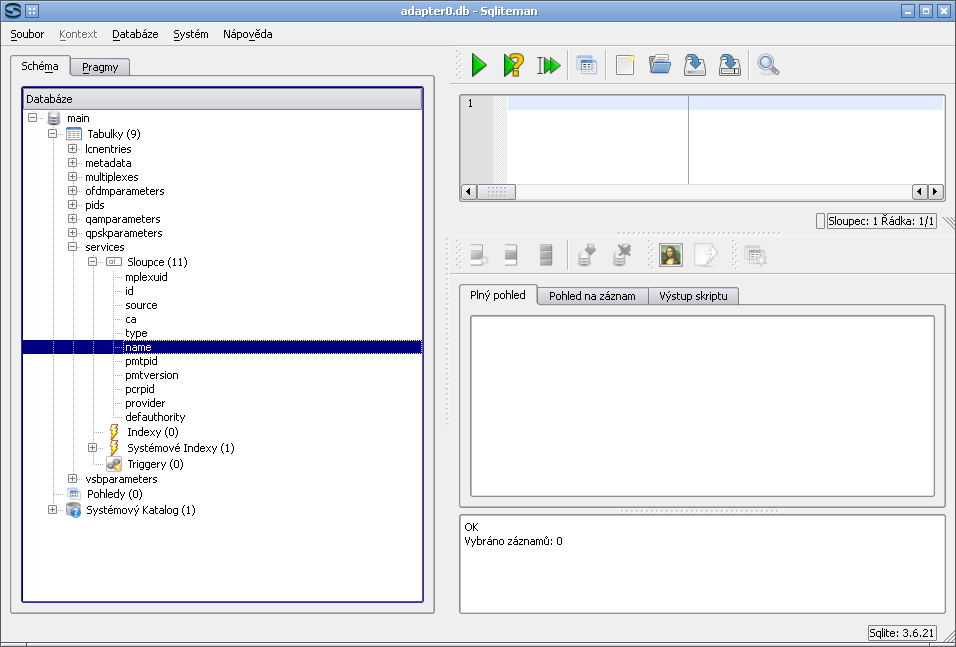Rollback changes using database X icon
Viewport: 956px width, 647px height.
[x=621, y=255]
